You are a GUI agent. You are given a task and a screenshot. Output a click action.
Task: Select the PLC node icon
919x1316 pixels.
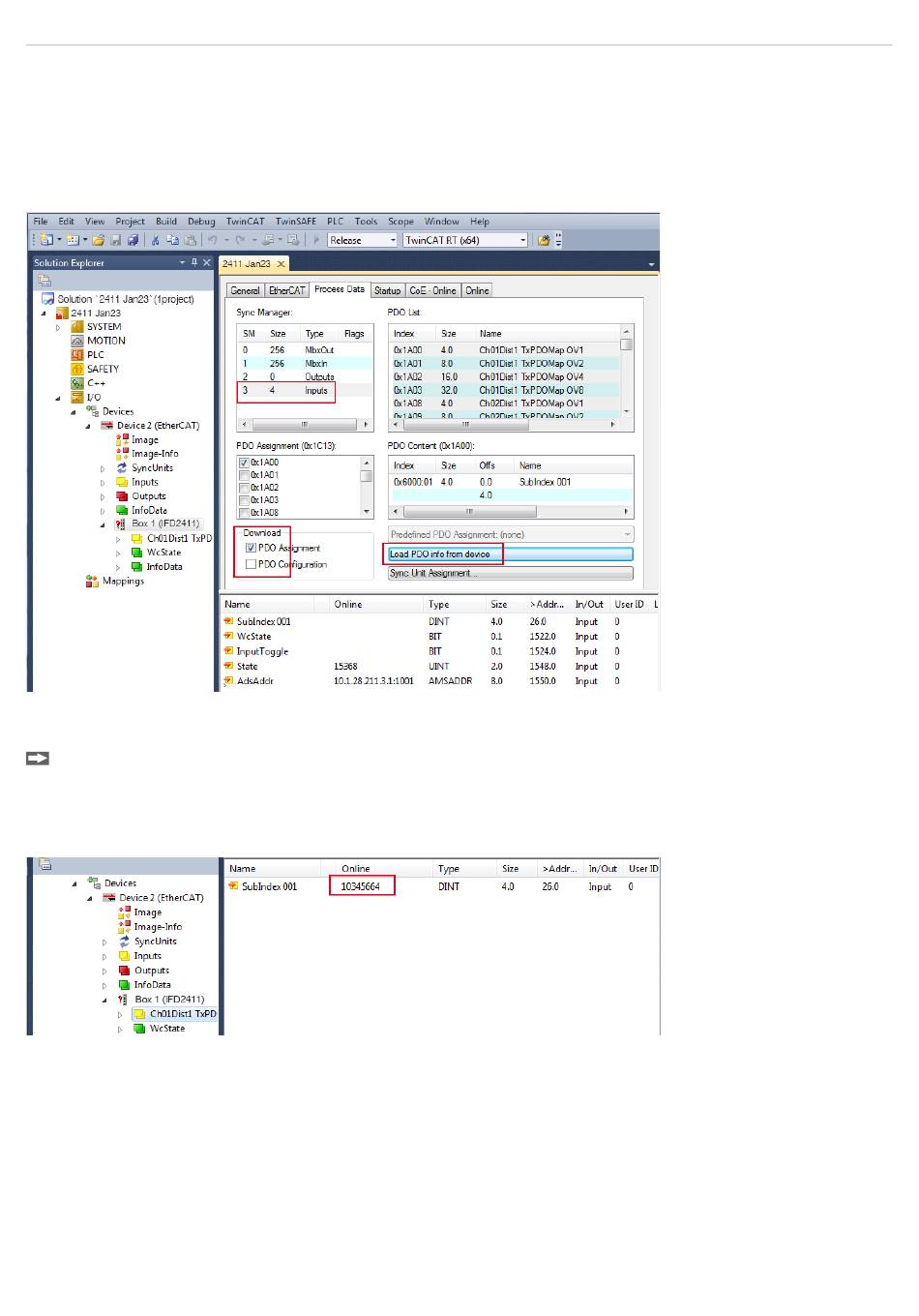(x=77, y=355)
